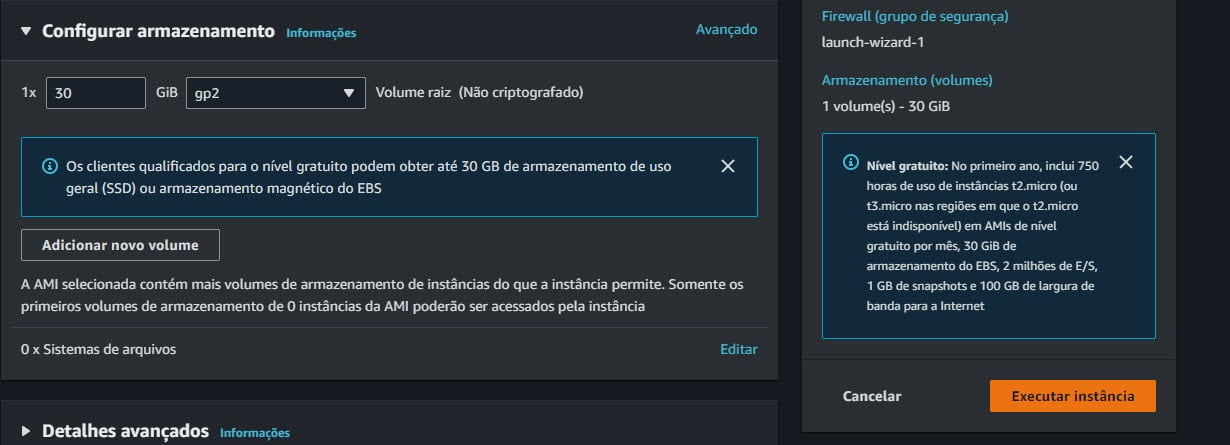This screenshot has height=445, width=1230.
Task: Switch to Avançado storage view
Action: pyautogui.click(x=726, y=30)
